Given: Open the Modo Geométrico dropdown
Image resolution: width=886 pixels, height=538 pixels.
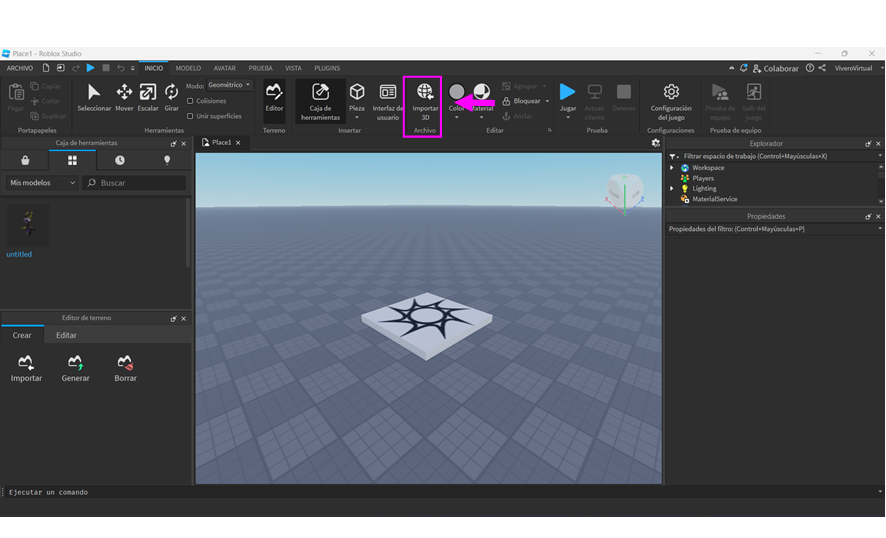Looking at the screenshot, I should (230, 85).
